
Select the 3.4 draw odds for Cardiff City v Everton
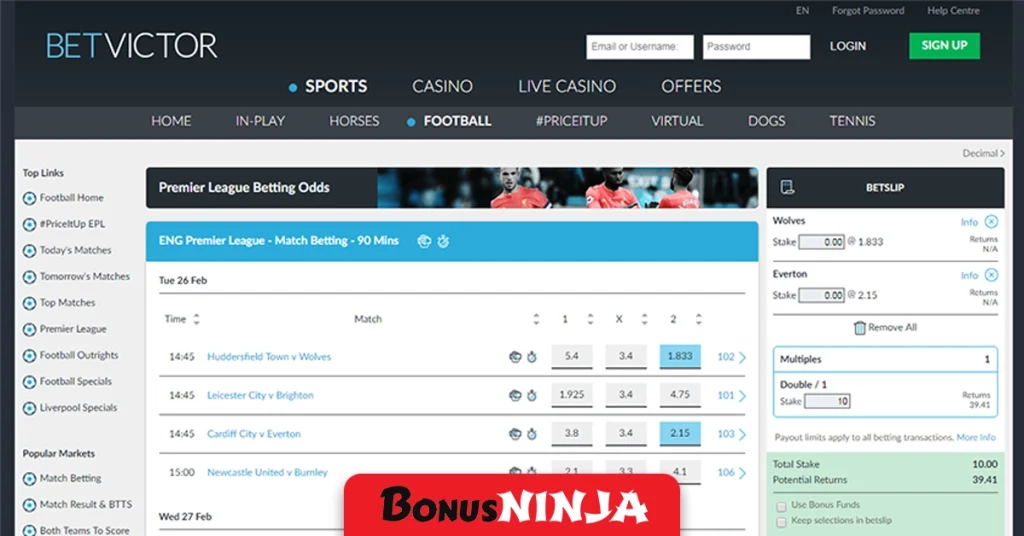(x=626, y=433)
